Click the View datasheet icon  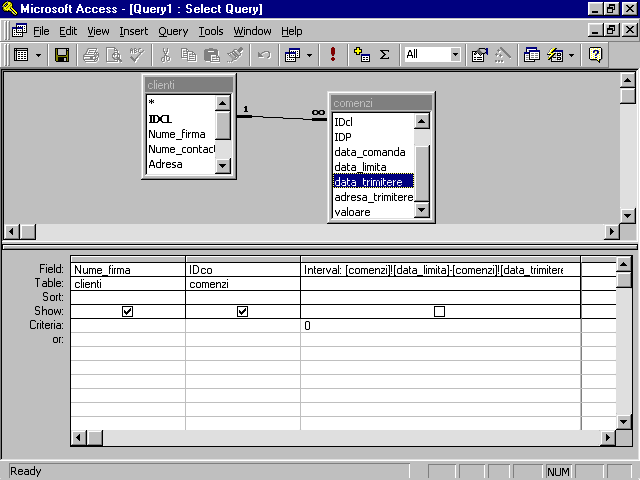click(x=21, y=55)
